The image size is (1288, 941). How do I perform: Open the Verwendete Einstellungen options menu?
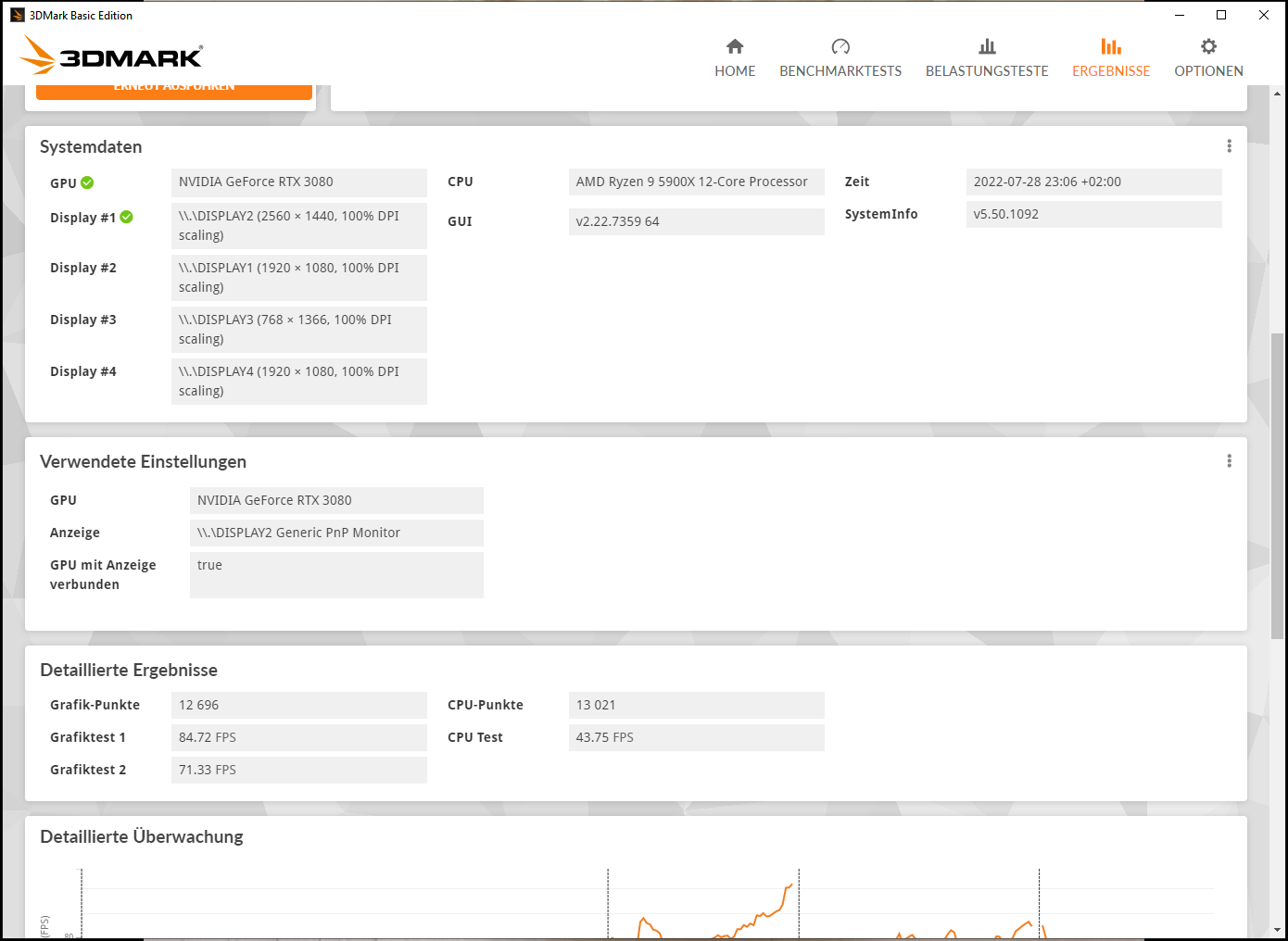coord(1229,460)
